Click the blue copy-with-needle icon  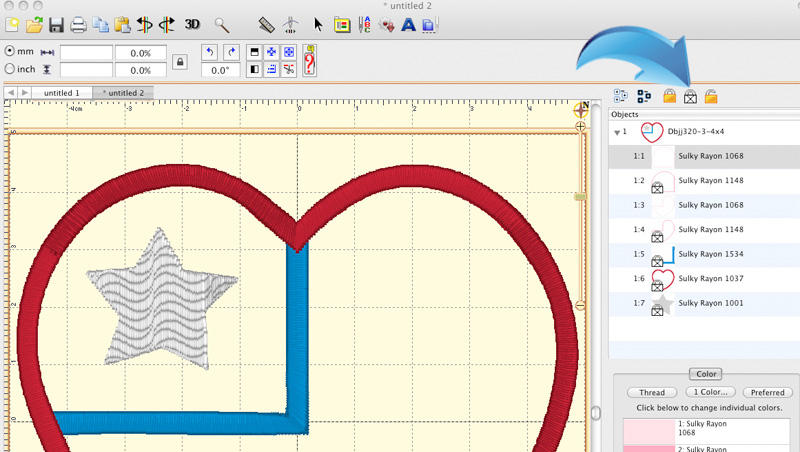point(430,24)
